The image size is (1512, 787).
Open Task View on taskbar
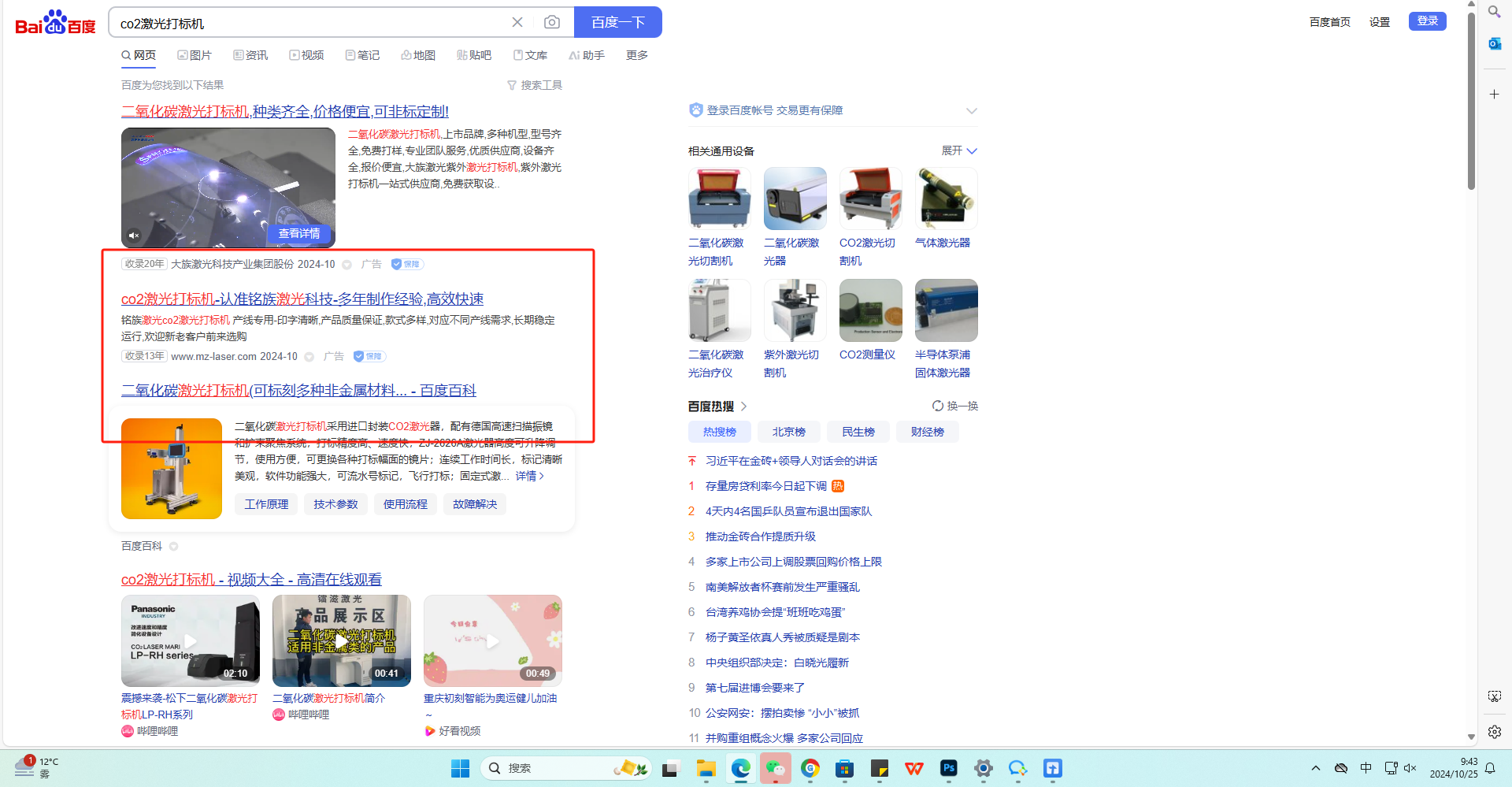tap(671, 768)
